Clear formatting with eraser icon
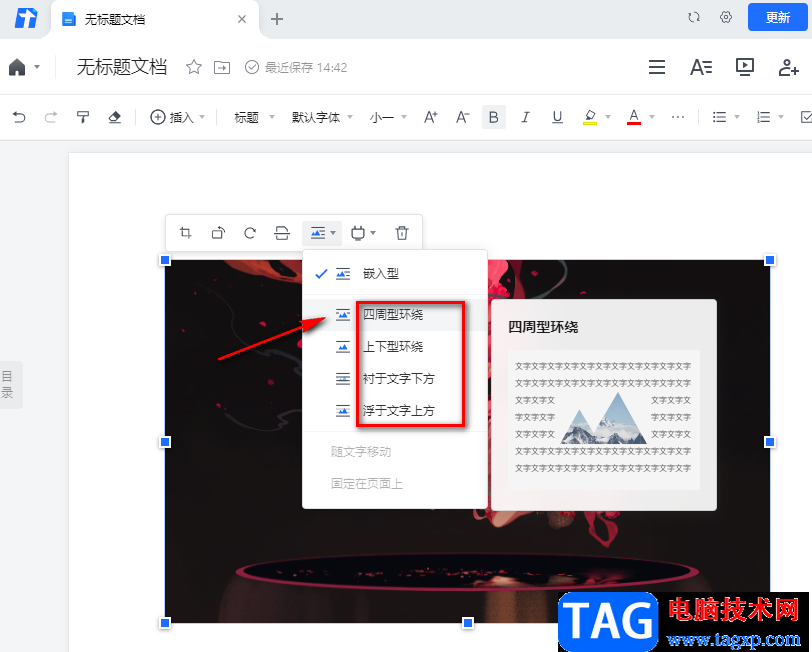Viewport: 812px width, 652px height. tap(114, 118)
